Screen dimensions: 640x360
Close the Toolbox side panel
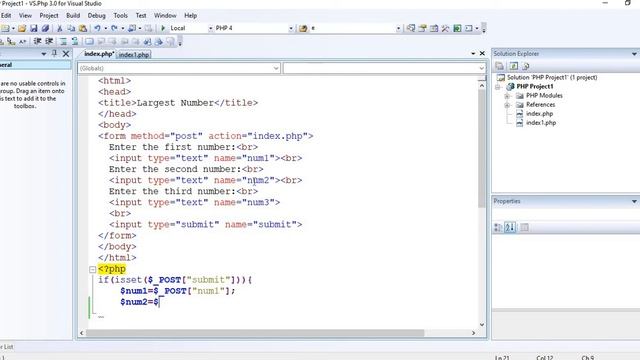point(66,53)
